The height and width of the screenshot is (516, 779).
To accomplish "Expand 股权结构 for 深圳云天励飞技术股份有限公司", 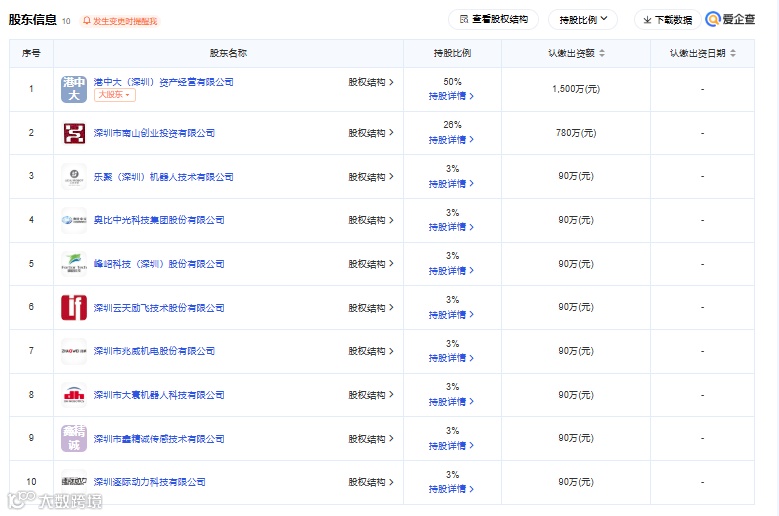I will [x=371, y=308].
